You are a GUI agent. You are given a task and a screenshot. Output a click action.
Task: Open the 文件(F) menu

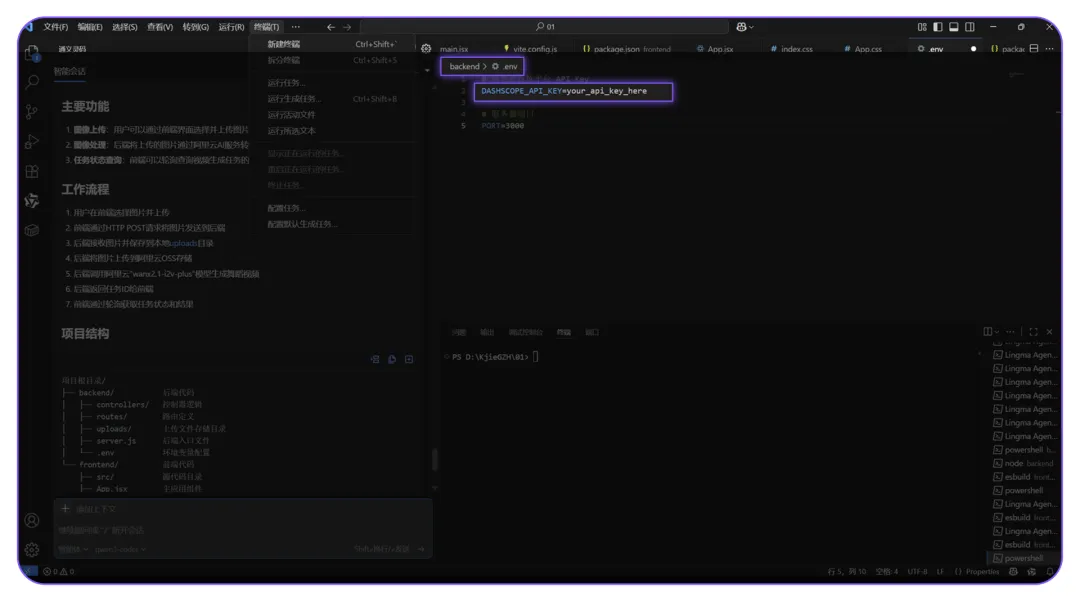tap(56, 27)
